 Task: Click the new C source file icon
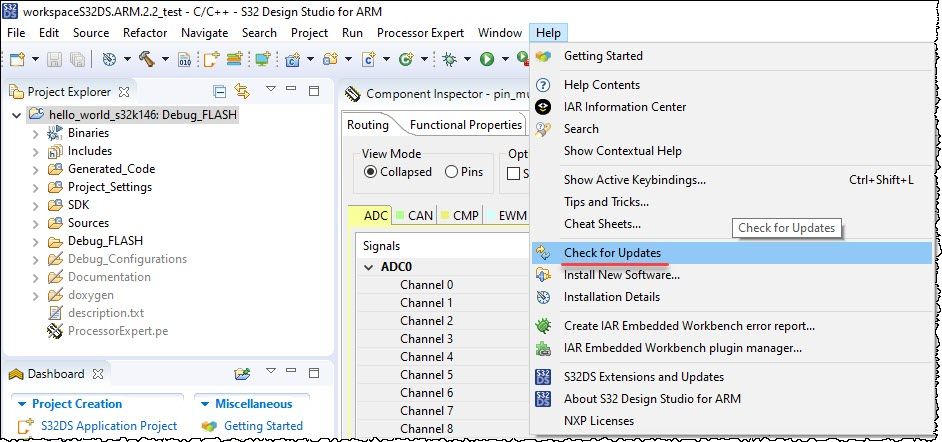(369, 59)
